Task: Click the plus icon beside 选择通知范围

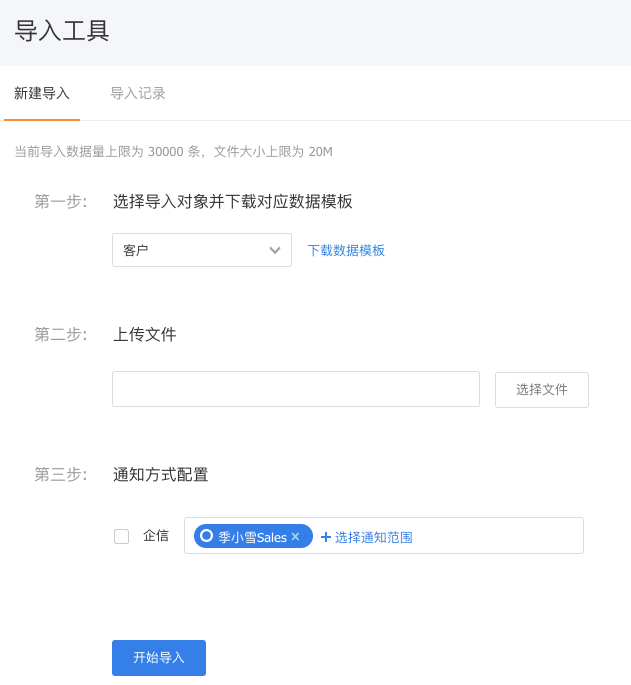Action: pos(326,537)
